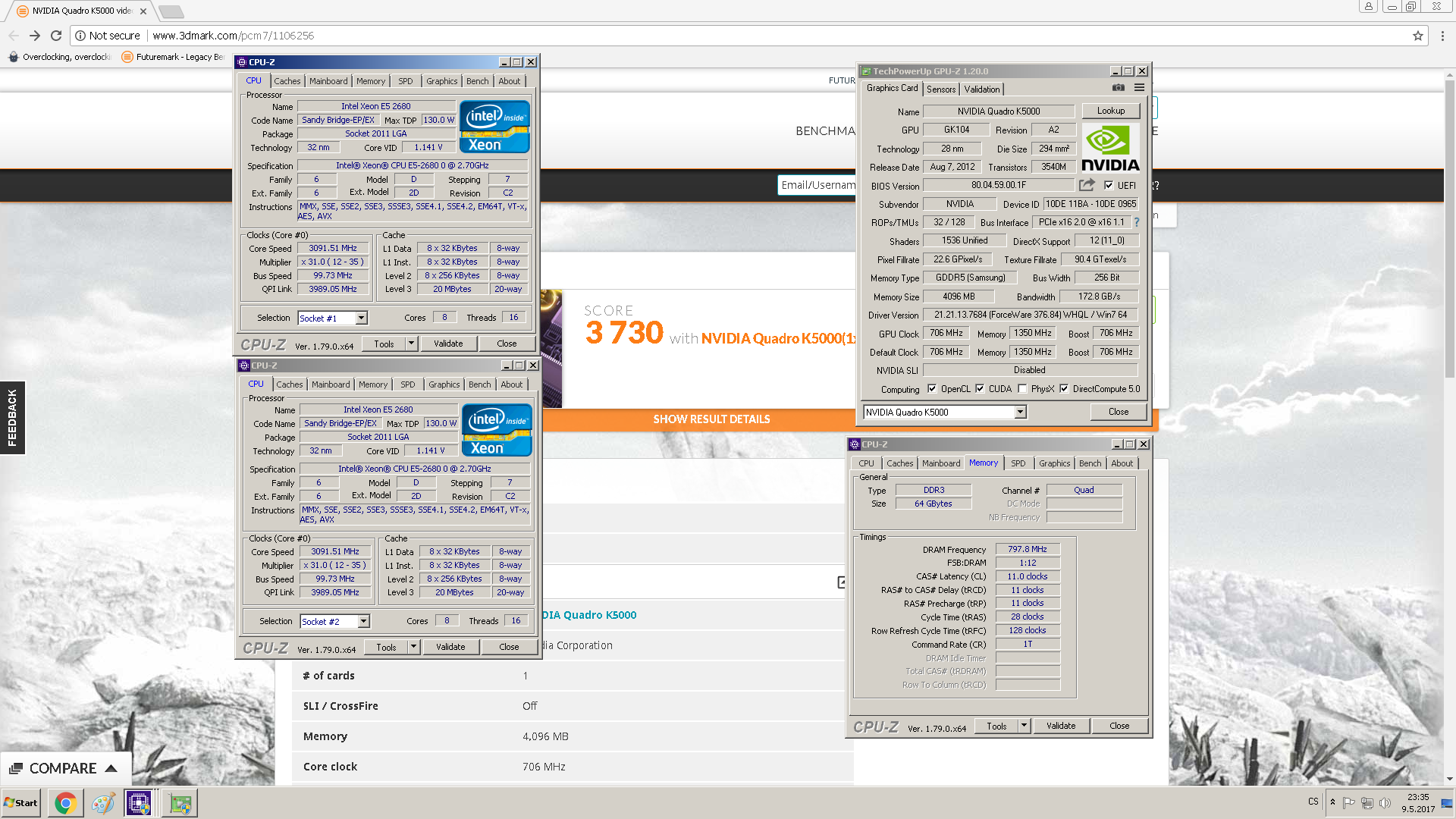Screen dimensions: 1456x819
Task: Click the BIOS export share icon in GPU-Z
Action: pyautogui.click(x=1087, y=185)
